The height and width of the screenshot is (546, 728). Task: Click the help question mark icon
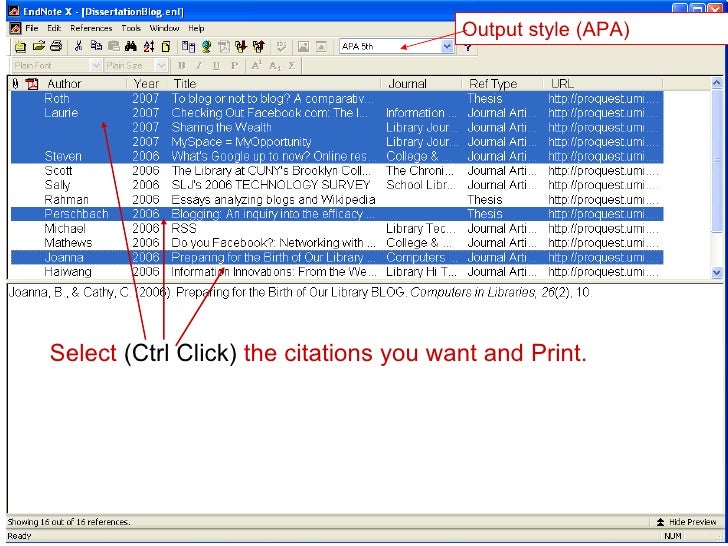click(468, 46)
